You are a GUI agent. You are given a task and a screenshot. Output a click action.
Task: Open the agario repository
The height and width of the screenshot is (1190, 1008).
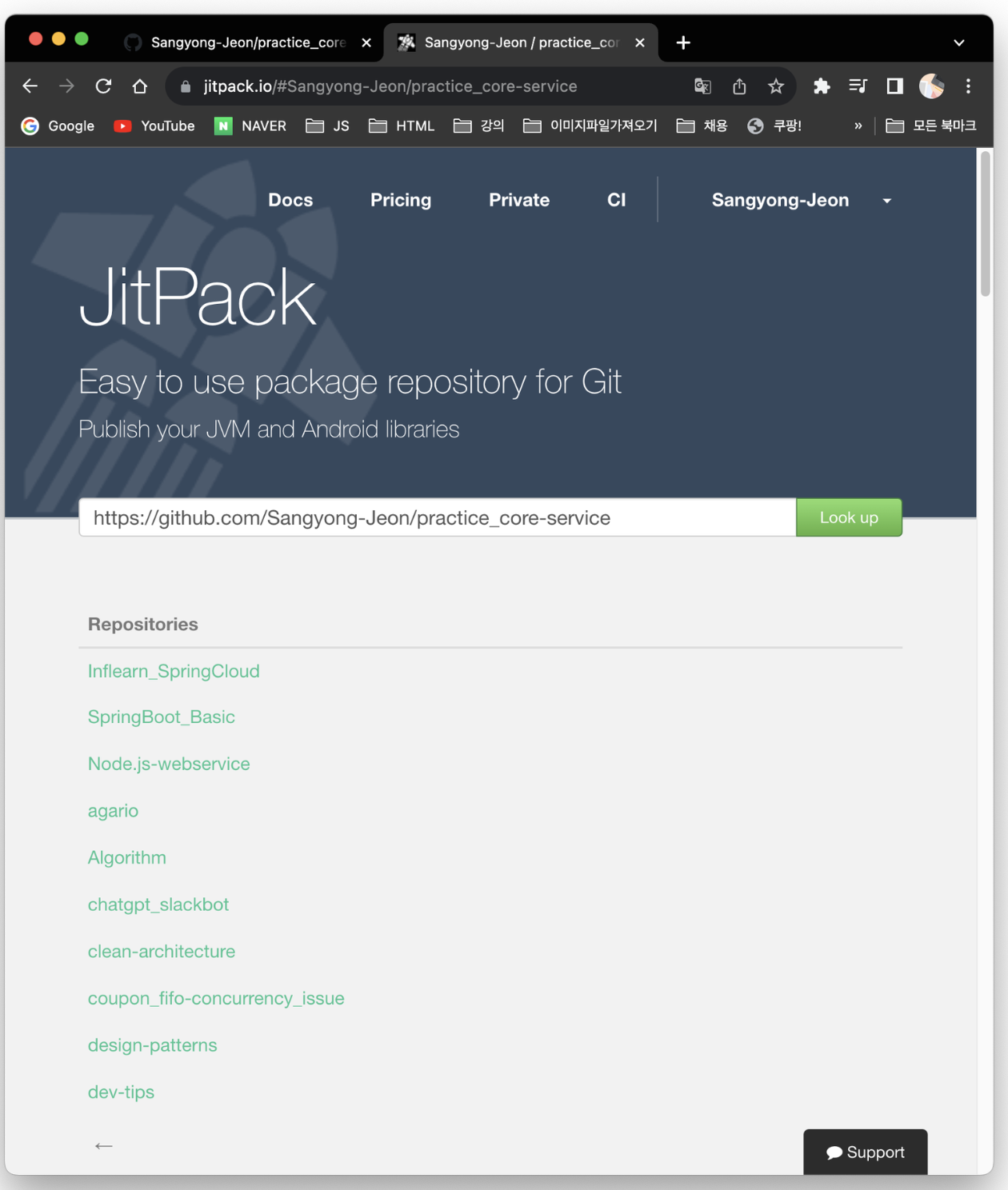pos(113,811)
